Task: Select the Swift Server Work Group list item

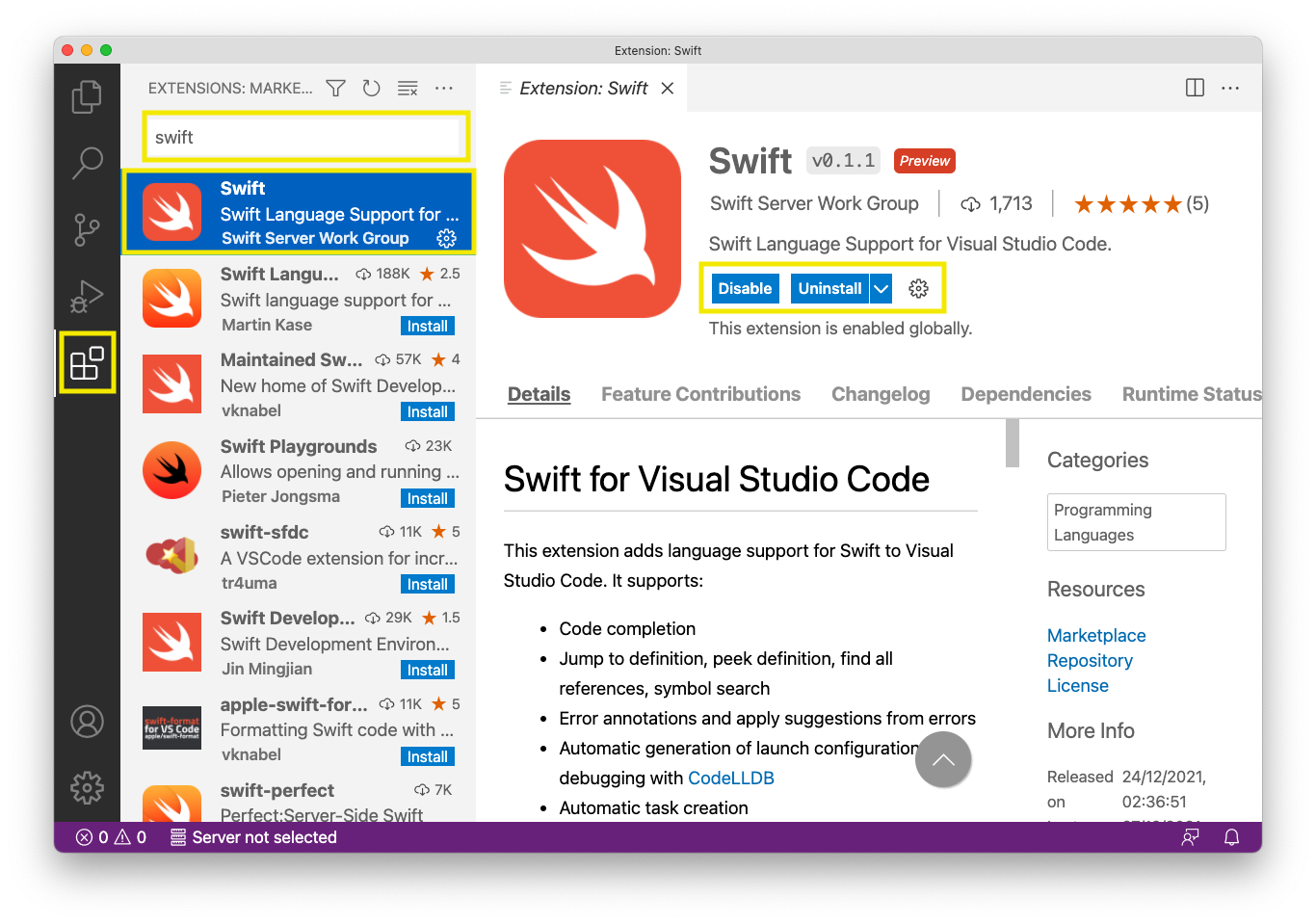Action: [x=299, y=212]
